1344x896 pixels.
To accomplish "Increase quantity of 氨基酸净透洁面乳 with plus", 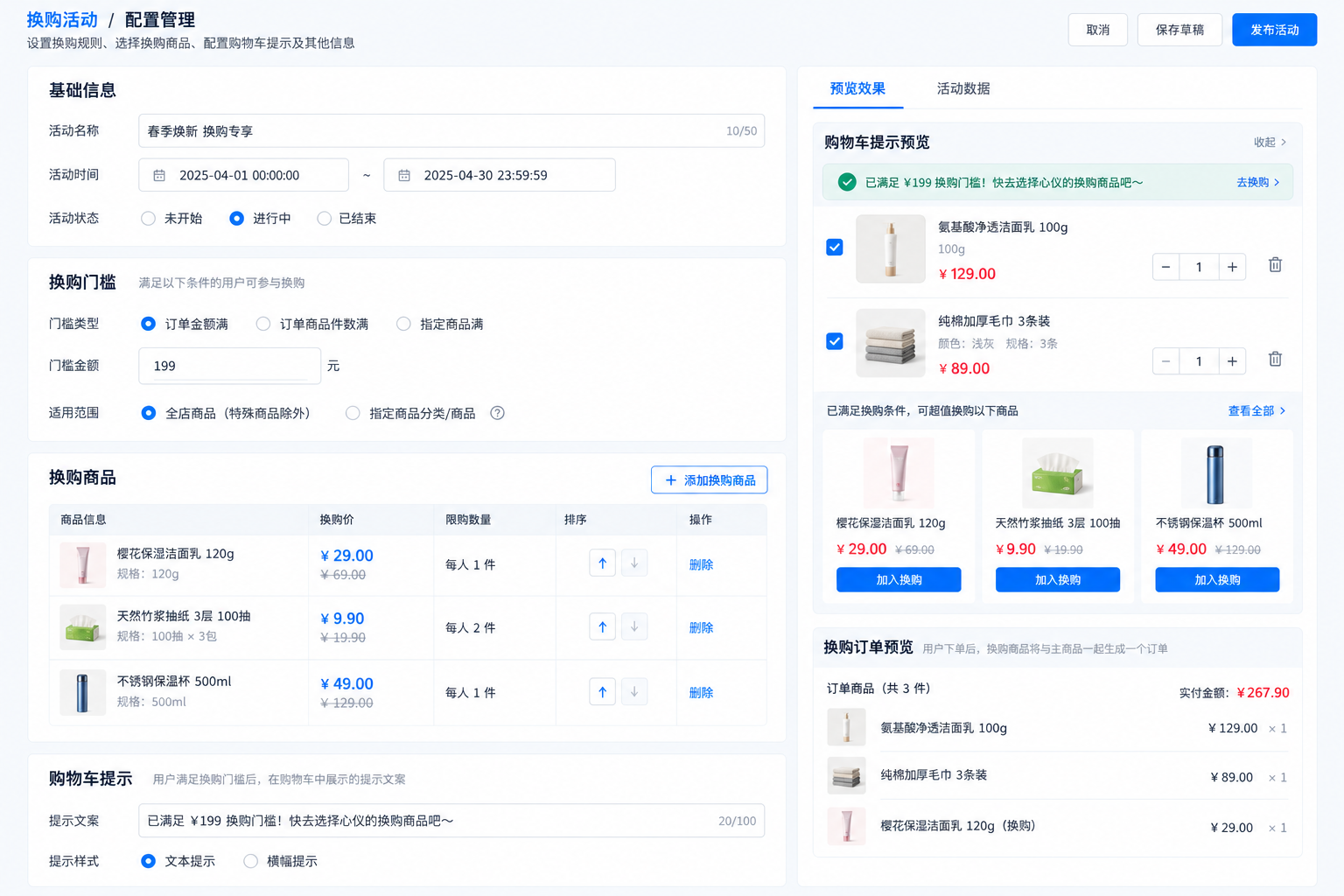I will pos(1232,267).
